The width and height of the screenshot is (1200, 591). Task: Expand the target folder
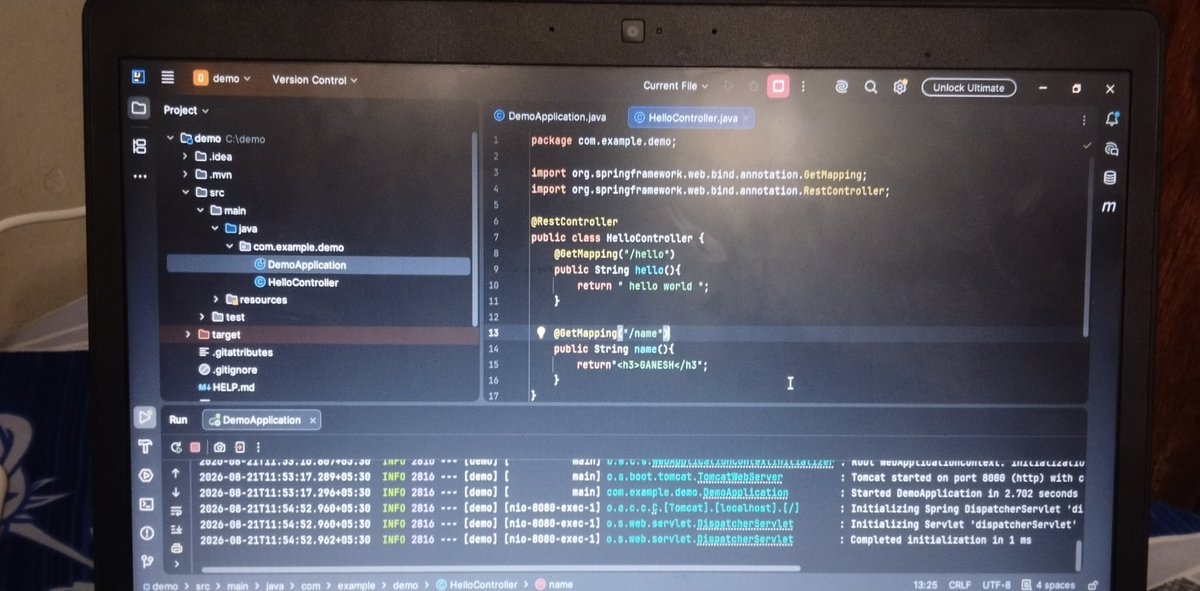(188, 335)
